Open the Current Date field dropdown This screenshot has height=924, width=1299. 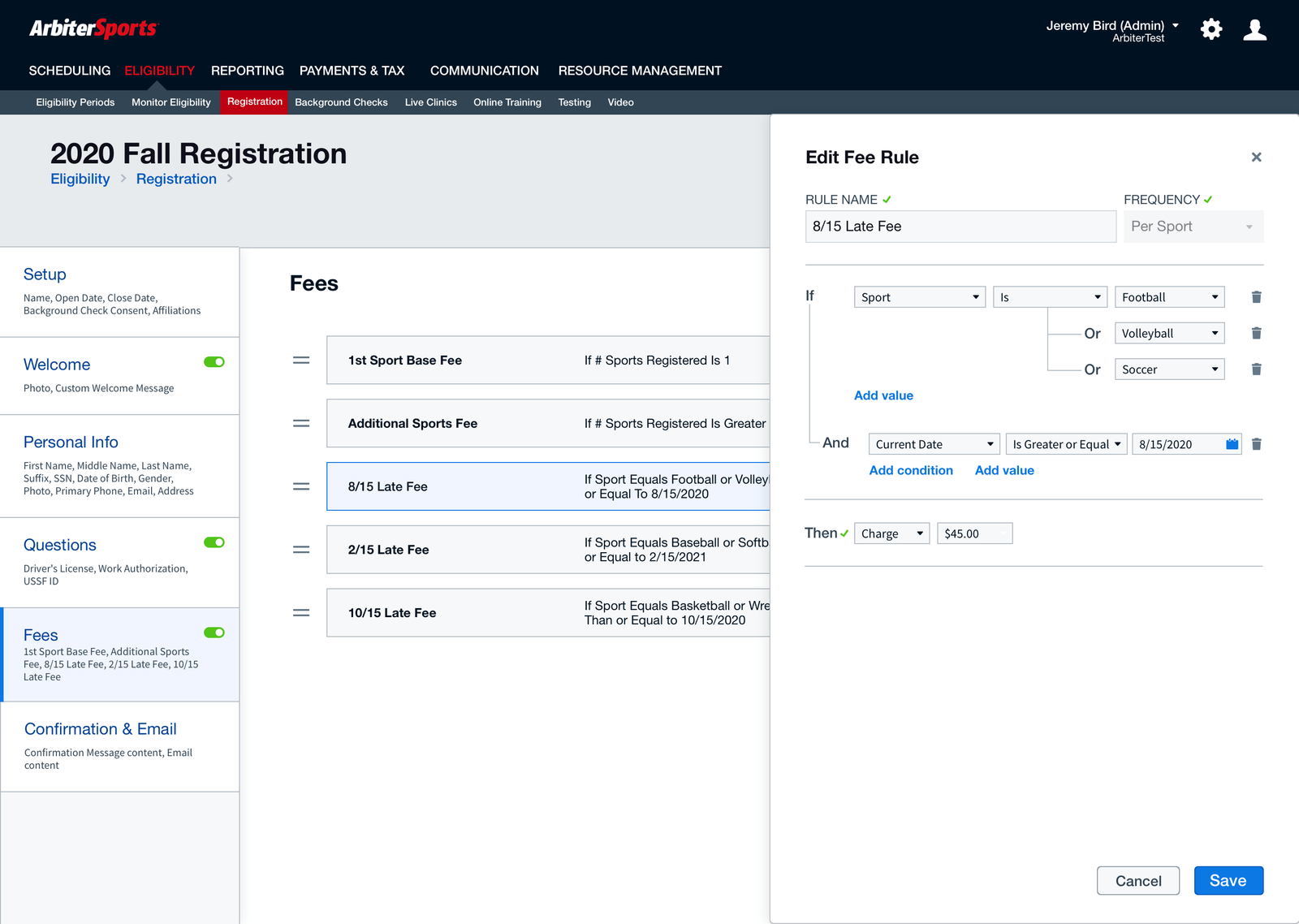coord(934,444)
